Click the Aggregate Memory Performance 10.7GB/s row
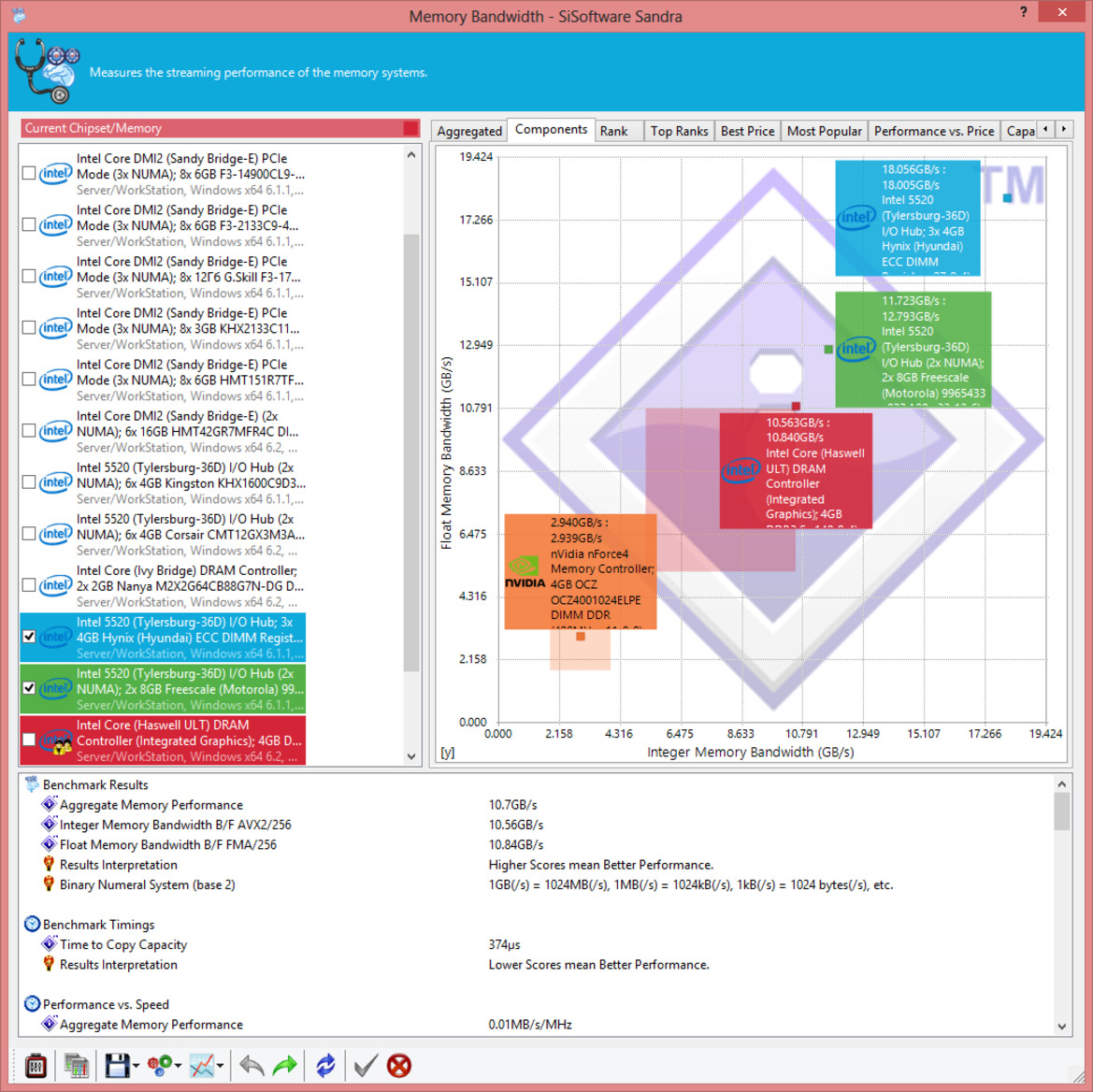 tap(537, 805)
